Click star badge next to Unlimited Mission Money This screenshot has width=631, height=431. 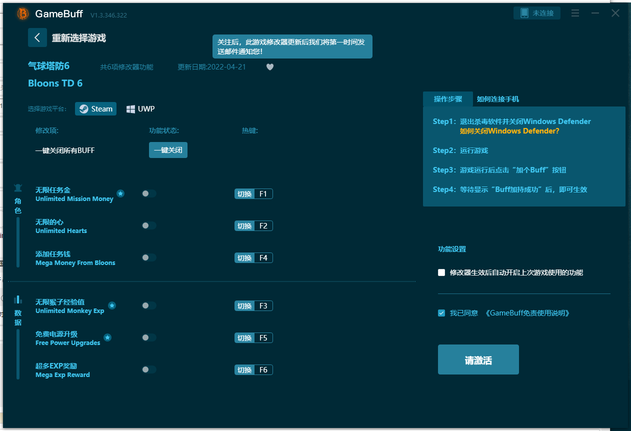tap(120, 194)
